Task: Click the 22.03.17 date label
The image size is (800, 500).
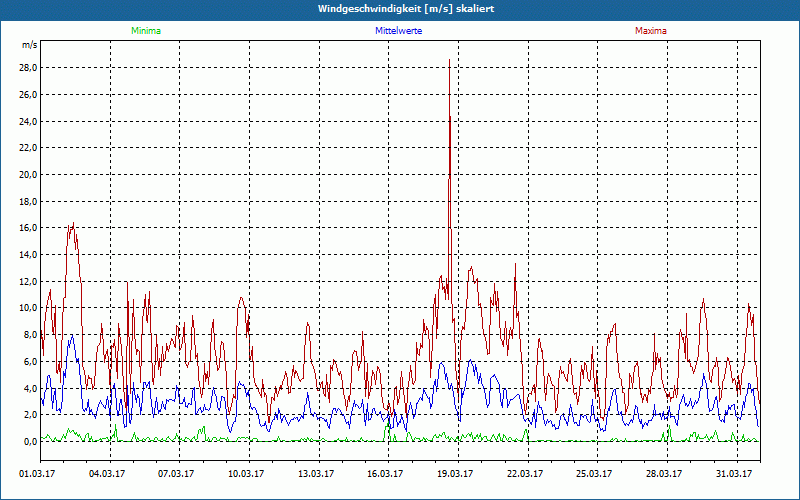Action: click(524, 474)
